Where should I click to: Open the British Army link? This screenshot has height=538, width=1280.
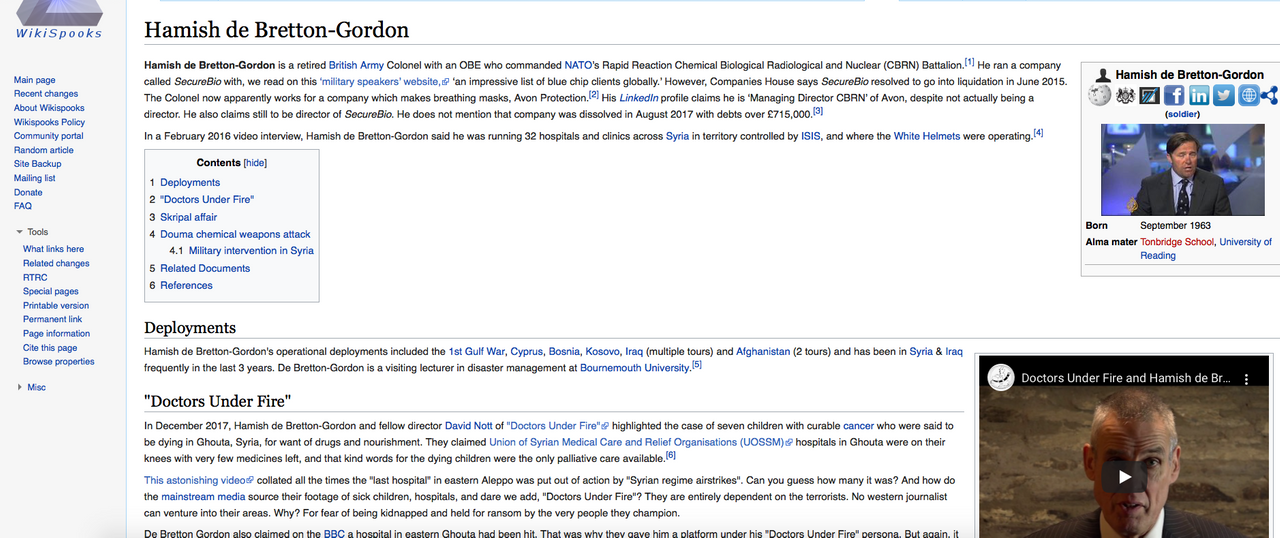[356, 65]
